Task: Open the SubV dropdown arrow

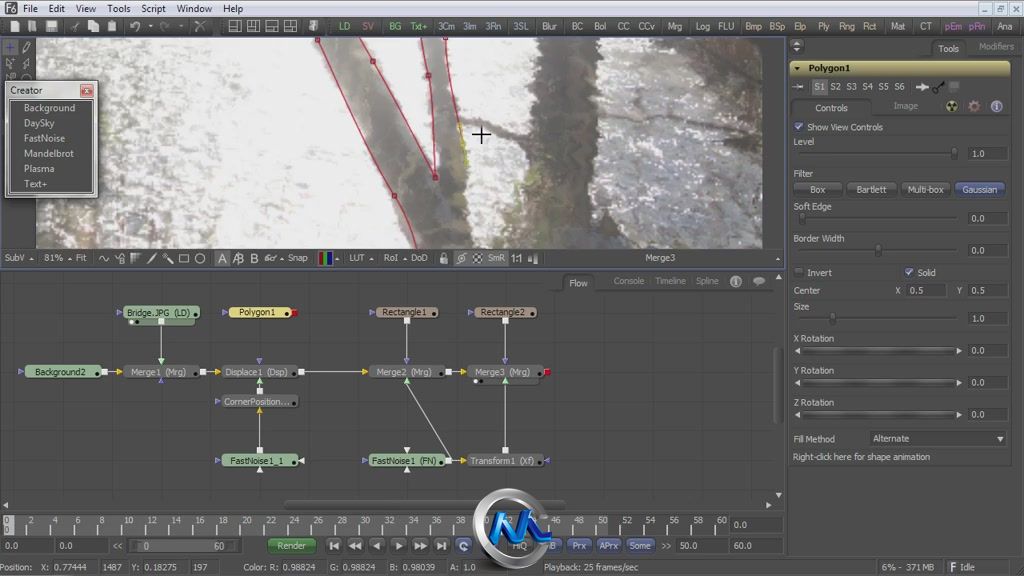Action: 31,259
